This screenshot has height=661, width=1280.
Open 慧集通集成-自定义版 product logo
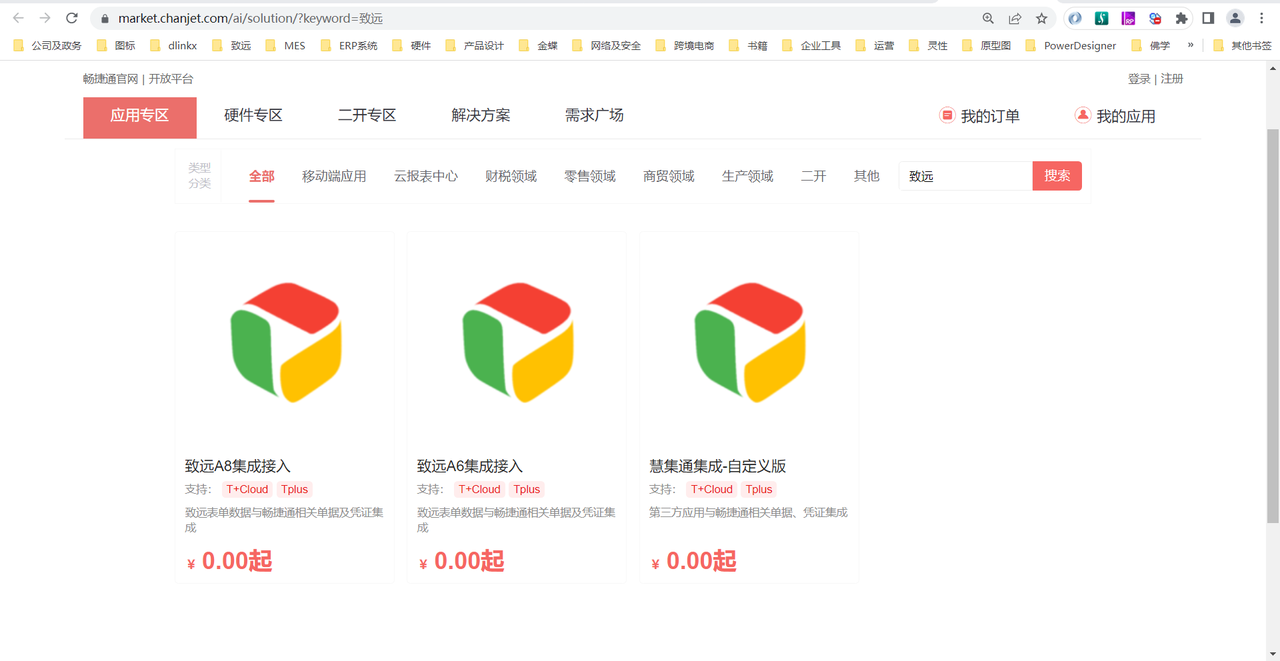pos(749,342)
